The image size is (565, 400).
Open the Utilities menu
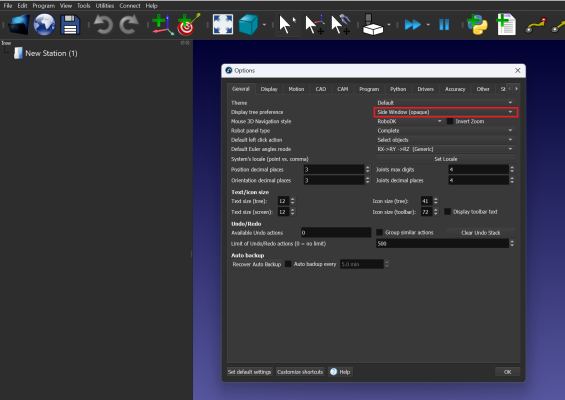104,5
